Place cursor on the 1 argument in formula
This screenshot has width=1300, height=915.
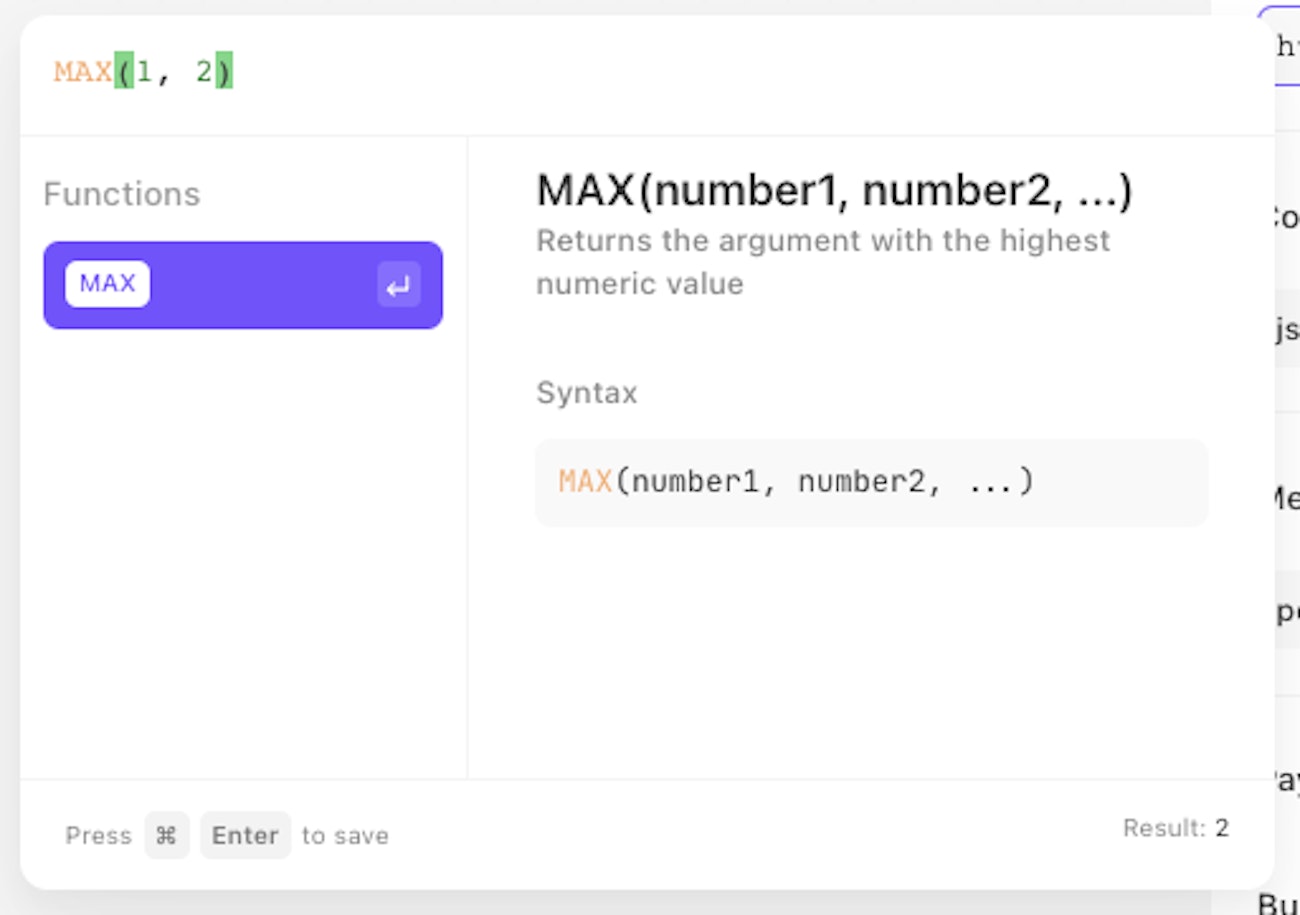coord(144,72)
